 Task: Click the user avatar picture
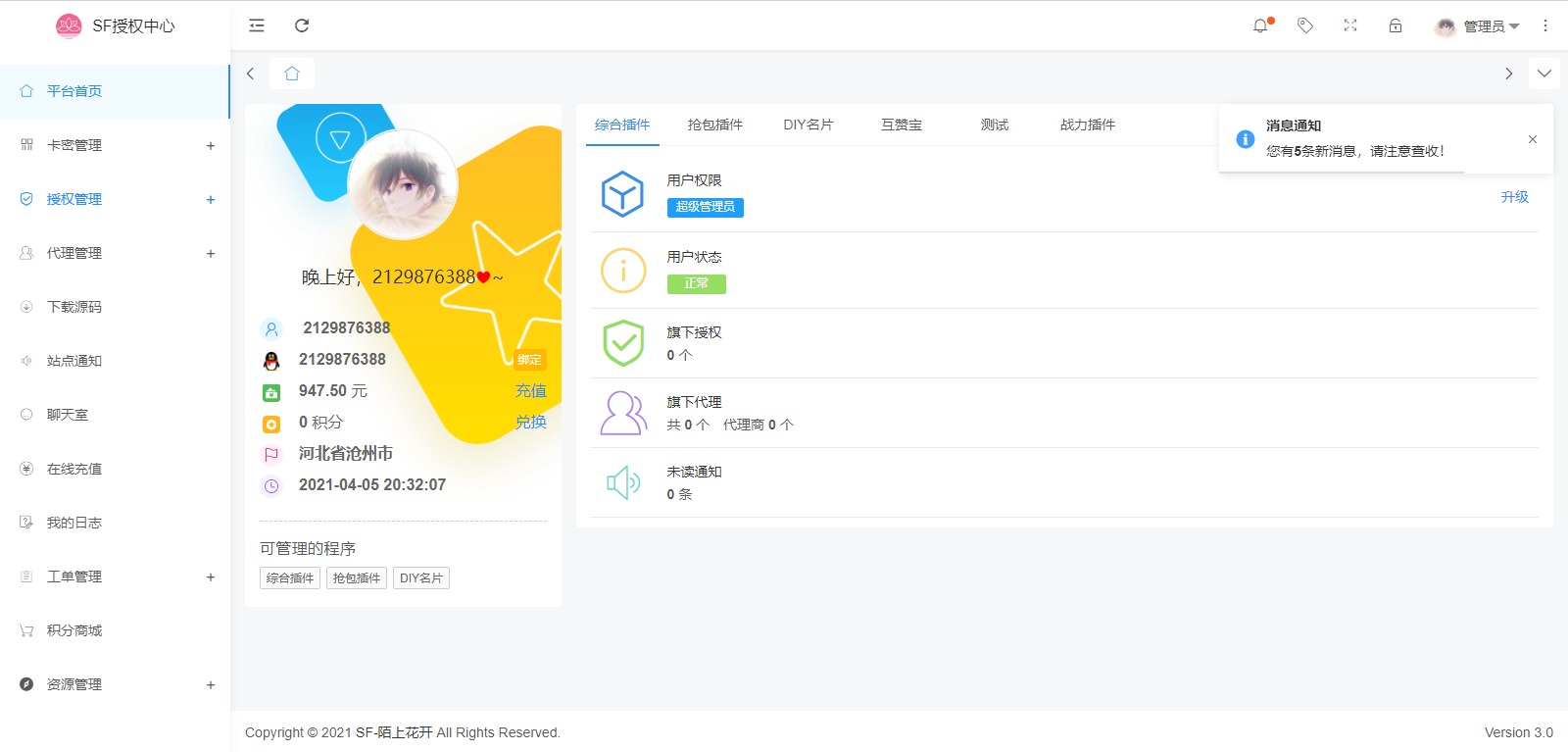(403, 184)
